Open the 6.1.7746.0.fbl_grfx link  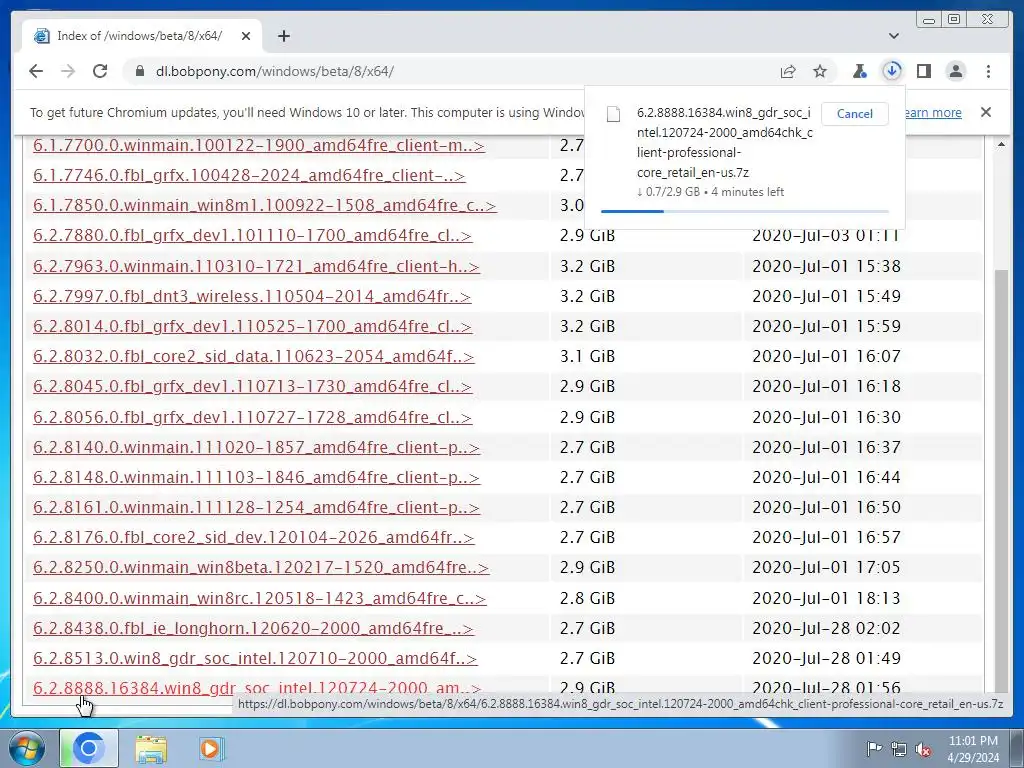click(249, 176)
